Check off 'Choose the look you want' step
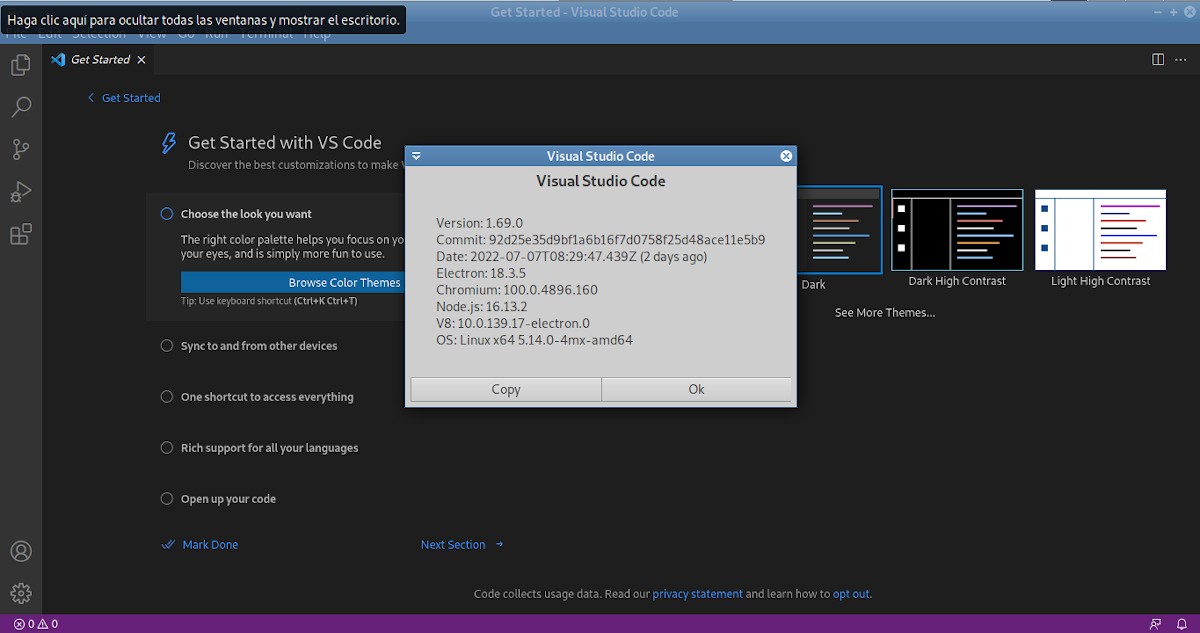1200x633 pixels. point(167,214)
